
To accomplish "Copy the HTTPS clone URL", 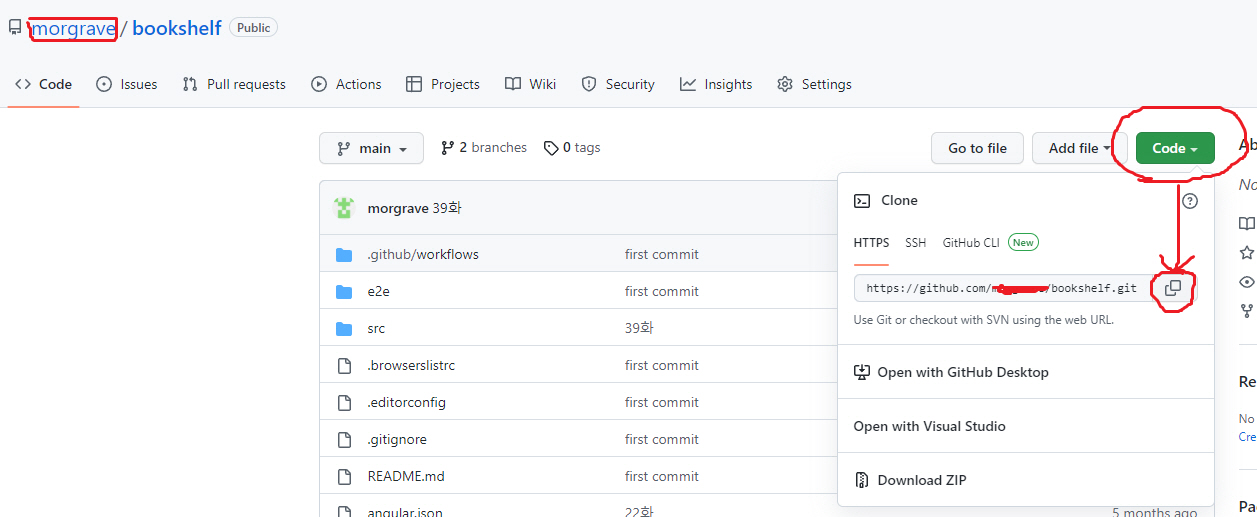I will [x=1173, y=288].
